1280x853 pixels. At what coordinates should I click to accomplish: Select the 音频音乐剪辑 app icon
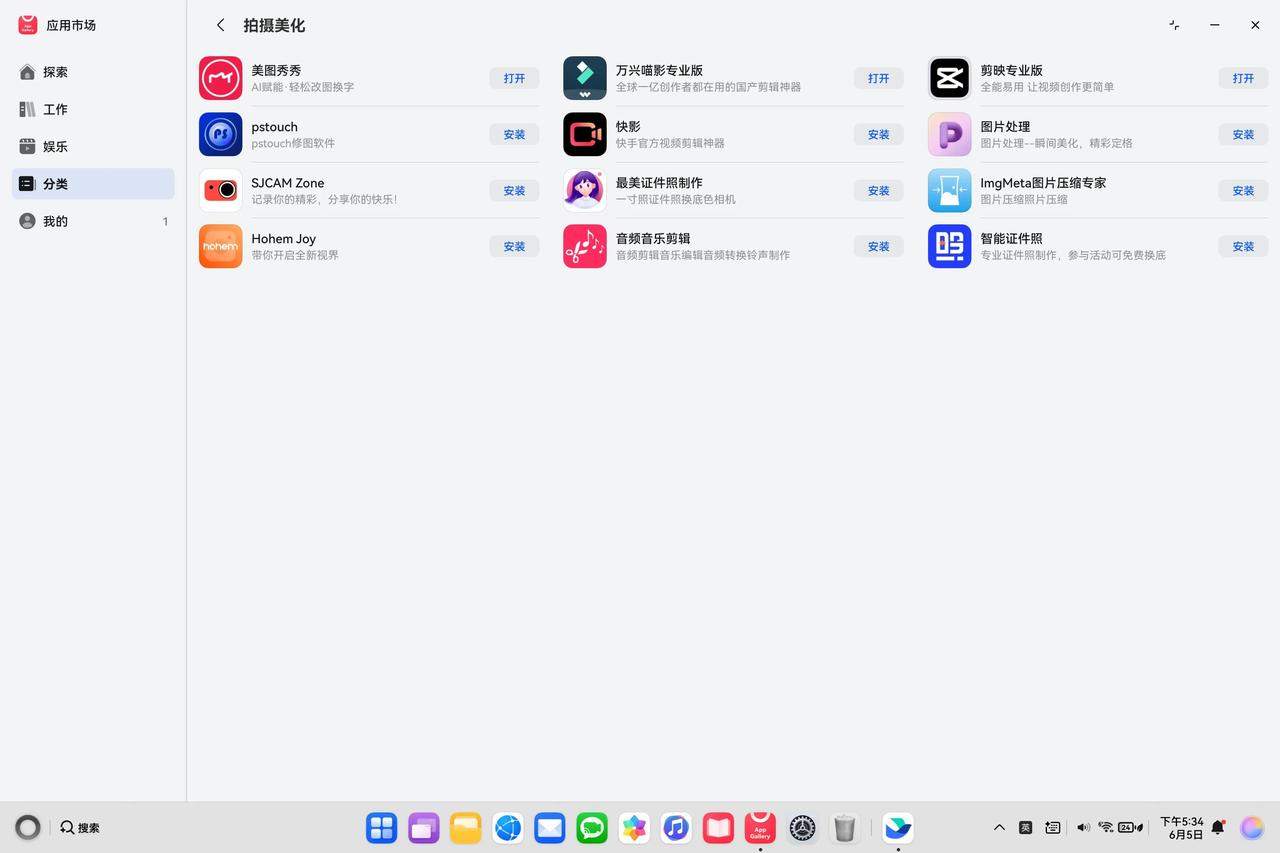click(x=585, y=246)
